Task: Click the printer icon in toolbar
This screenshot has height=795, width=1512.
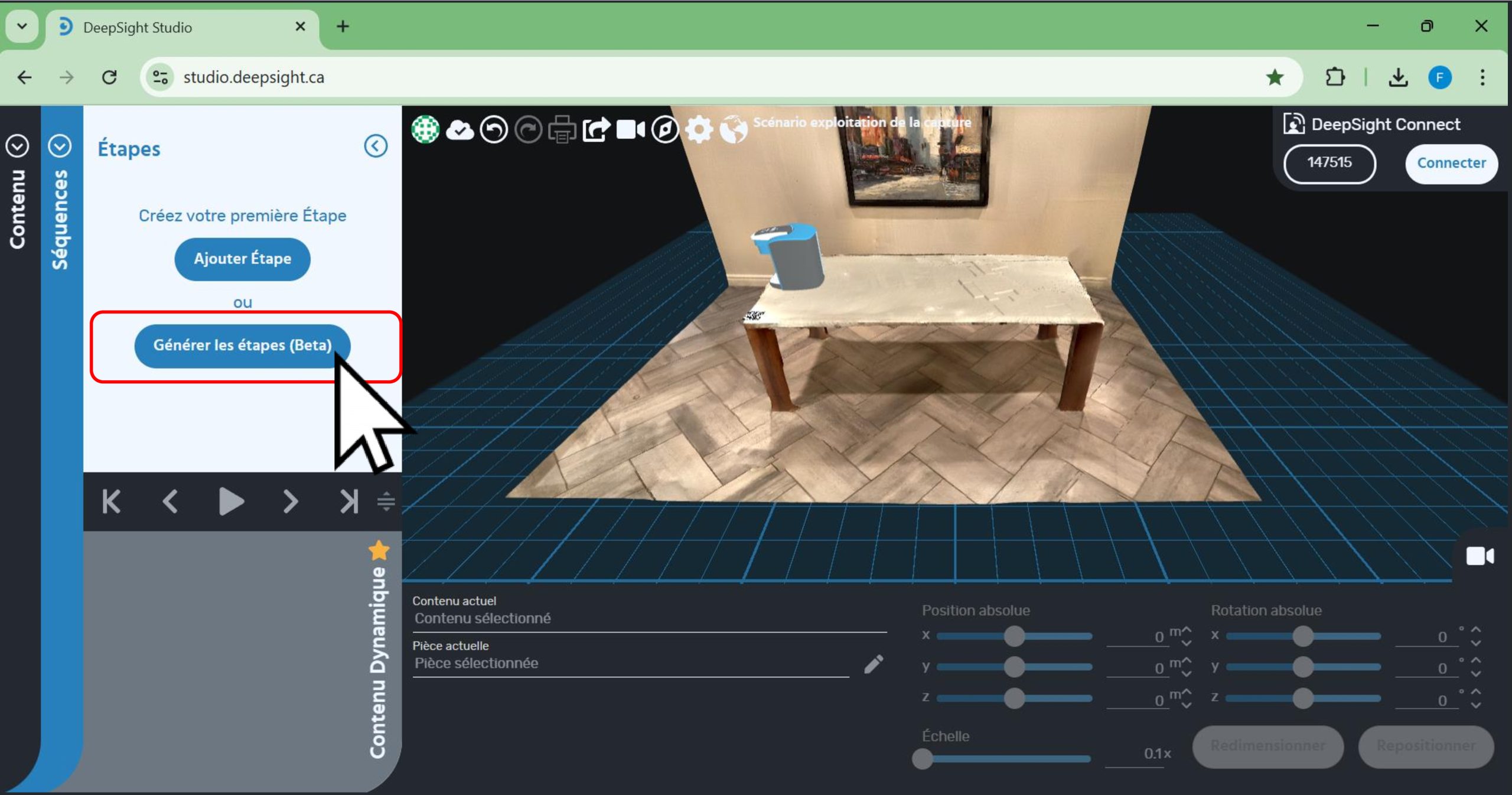Action: (x=562, y=129)
